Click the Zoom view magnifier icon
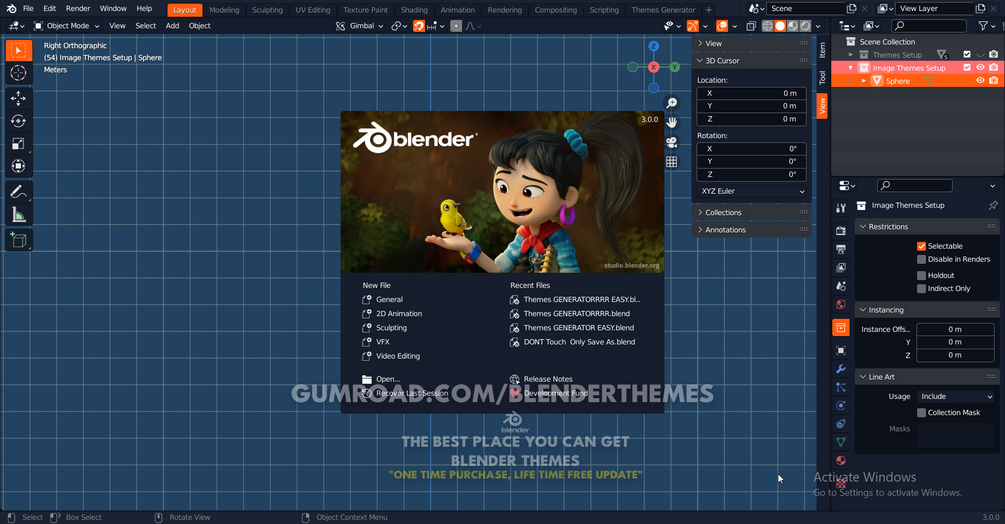This screenshot has height=524, width=1005. 672,103
